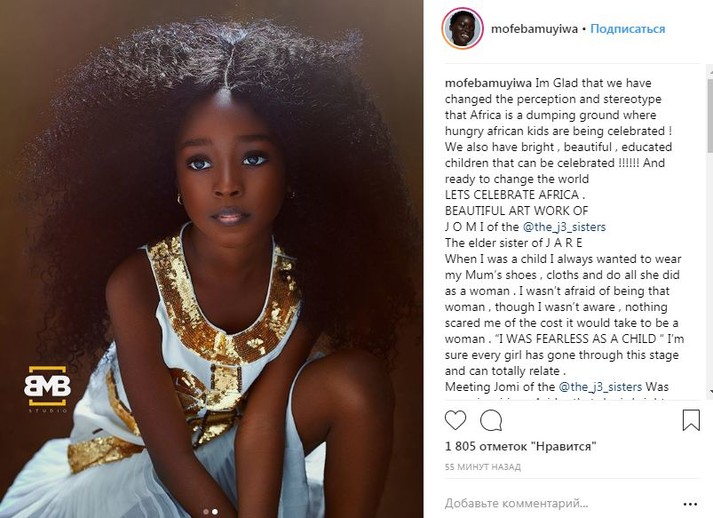This screenshot has width=713, height=518.
Task: Open mofebamuyiwa username in the header
Action: tap(534, 29)
